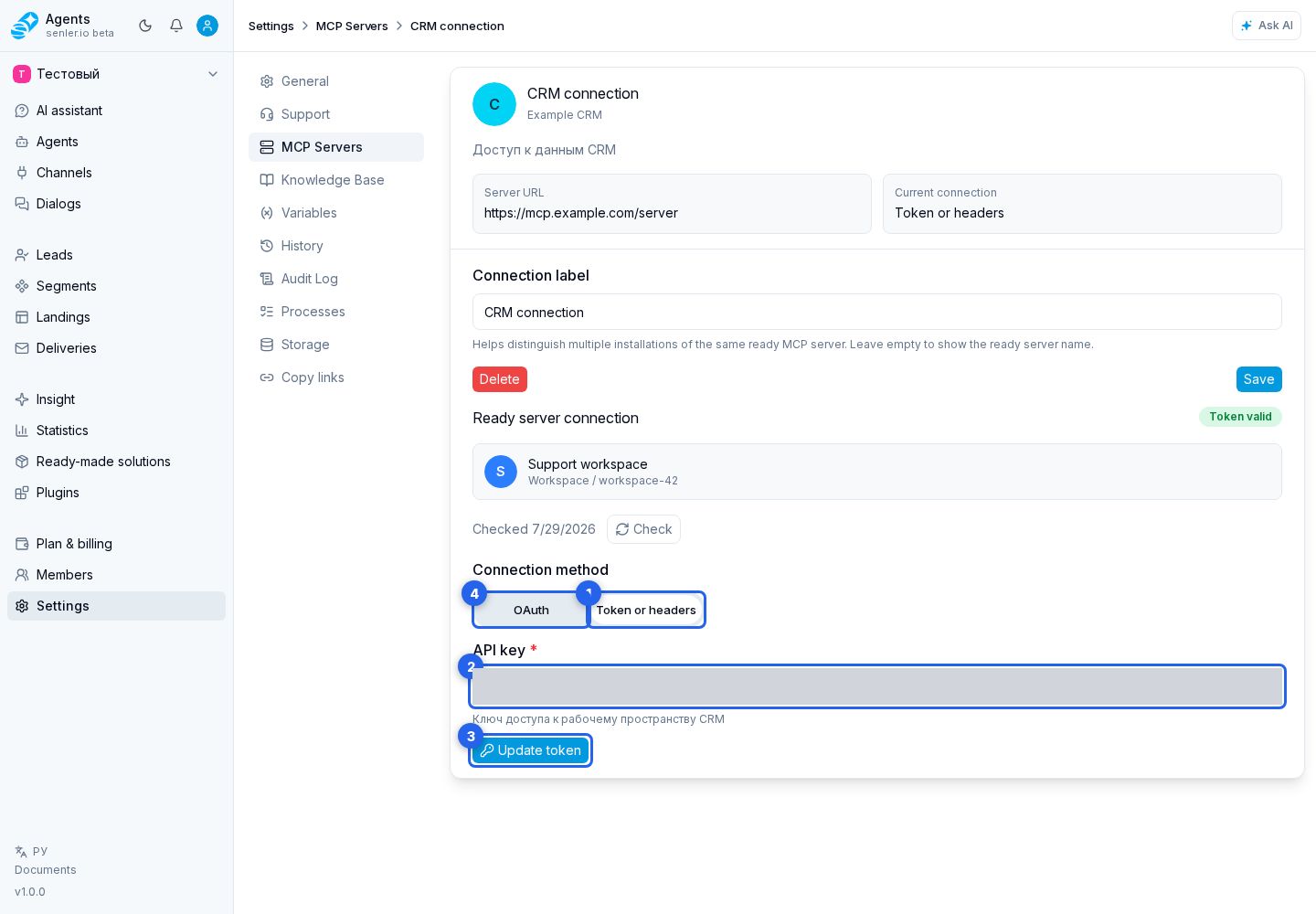Click the cyan C server avatar
The image size is (1316, 914).
pos(494,104)
